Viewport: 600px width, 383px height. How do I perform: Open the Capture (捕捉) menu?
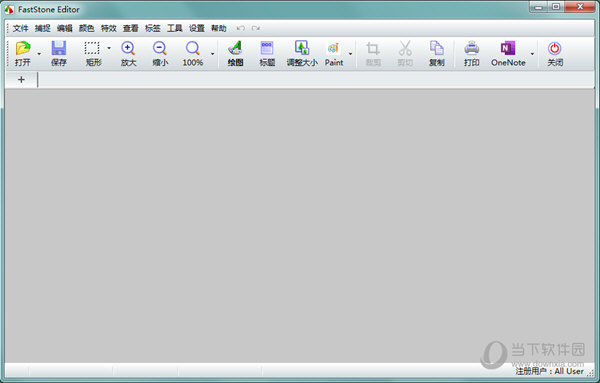(42, 28)
